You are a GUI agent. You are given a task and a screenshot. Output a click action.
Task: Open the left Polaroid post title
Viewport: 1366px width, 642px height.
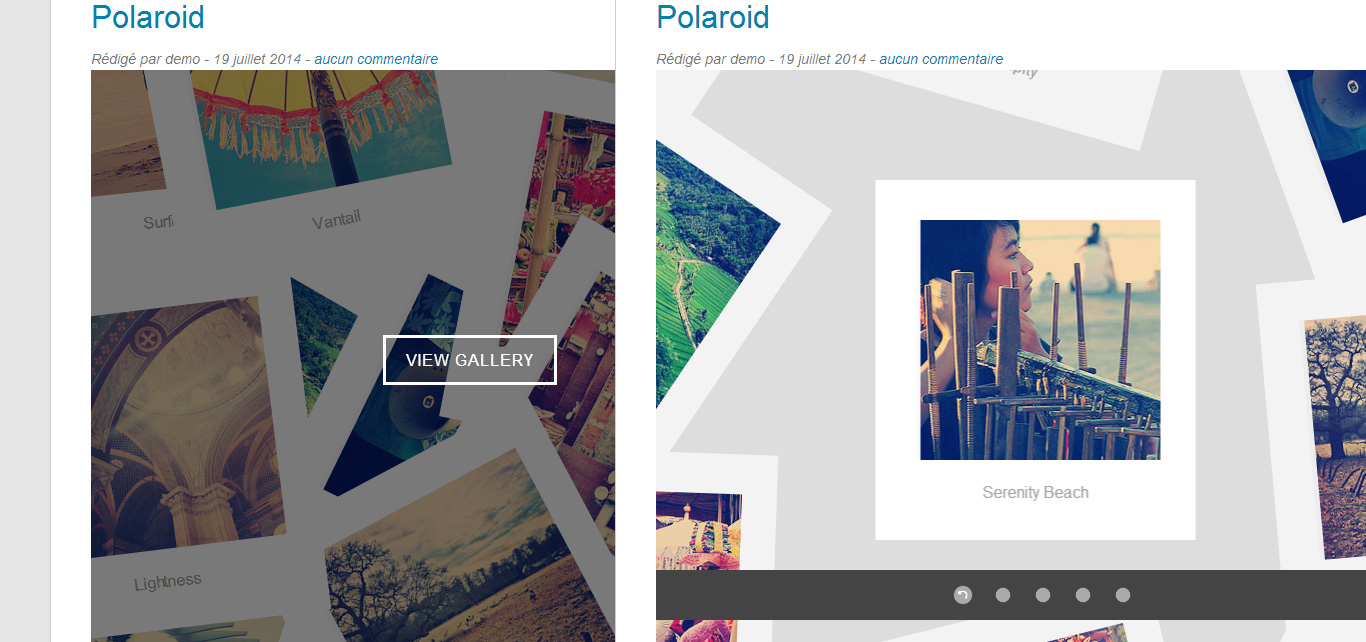click(x=148, y=17)
